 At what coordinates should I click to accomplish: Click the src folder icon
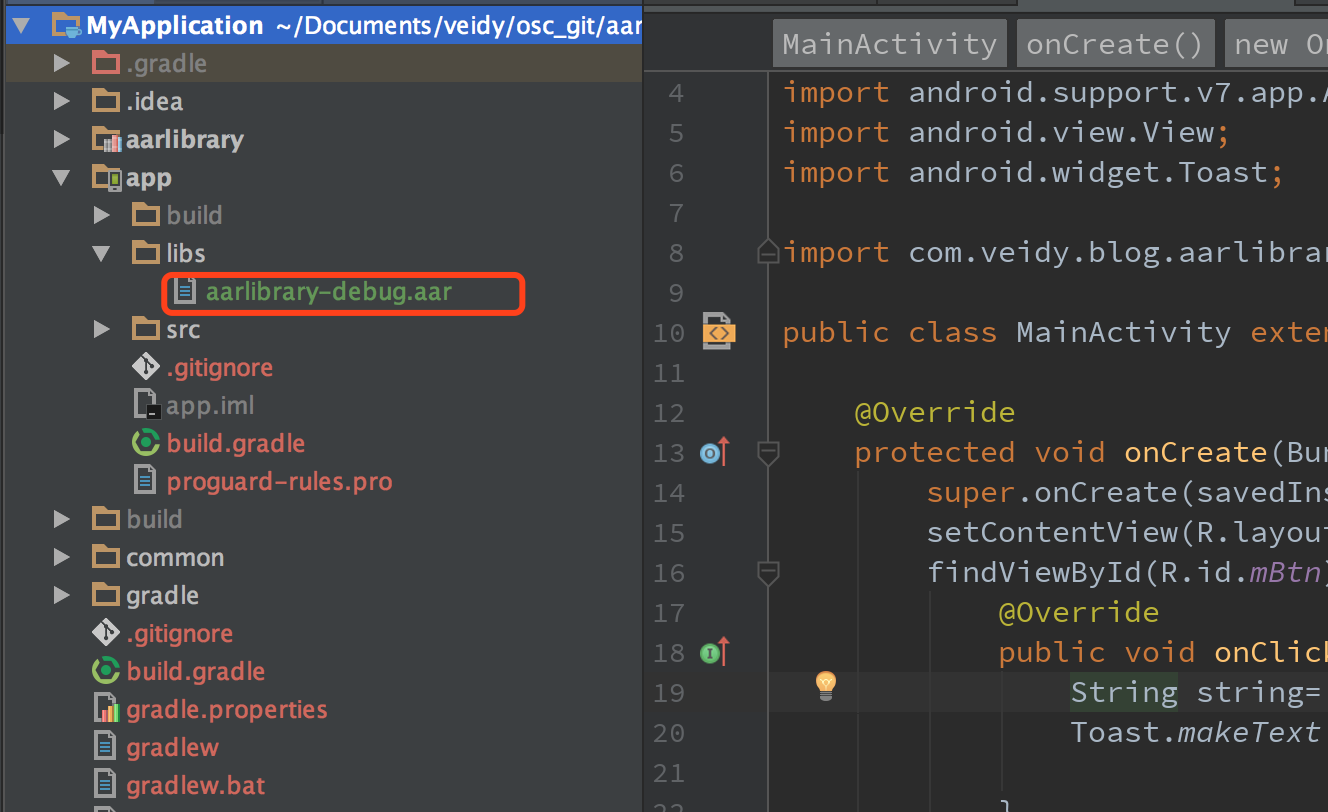click(146, 330)
